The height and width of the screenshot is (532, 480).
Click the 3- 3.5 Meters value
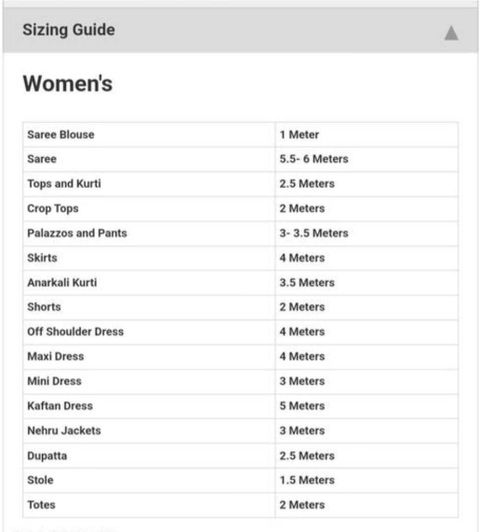314,233
